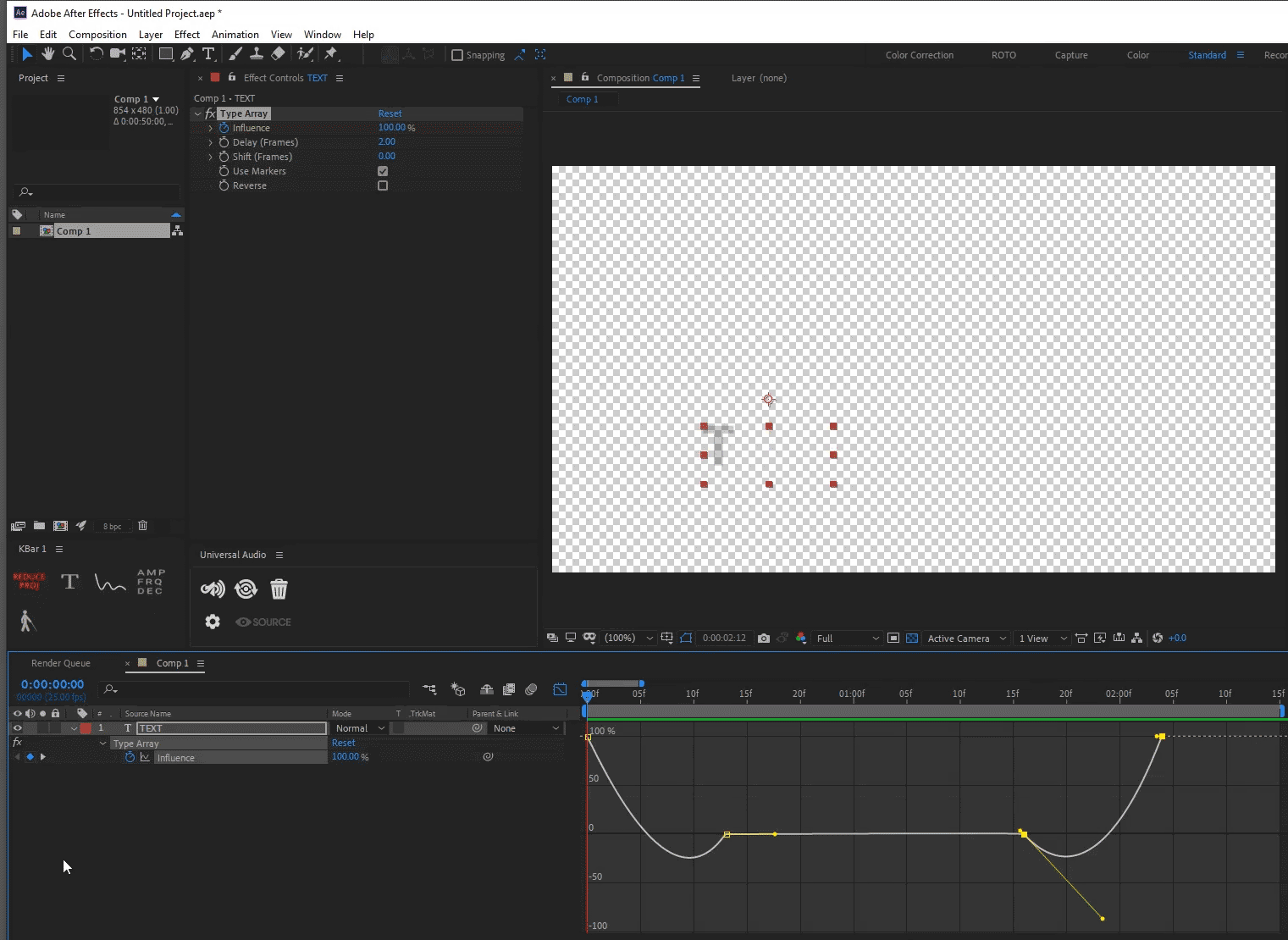This screenshot has height=940, width=1288.
Task: Toggle frame blending for layers in timeline
Action: [509, 689]
